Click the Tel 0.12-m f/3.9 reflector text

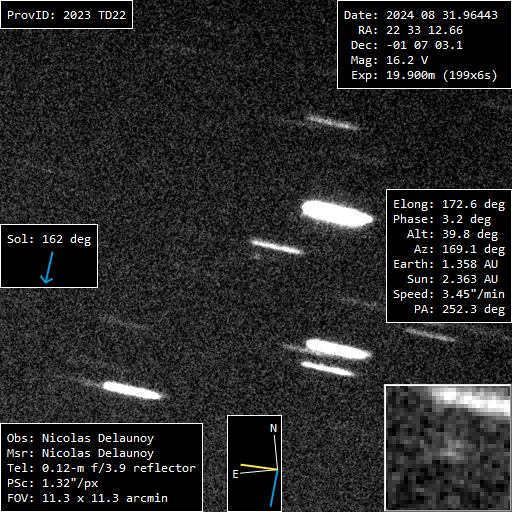(101, 468)
